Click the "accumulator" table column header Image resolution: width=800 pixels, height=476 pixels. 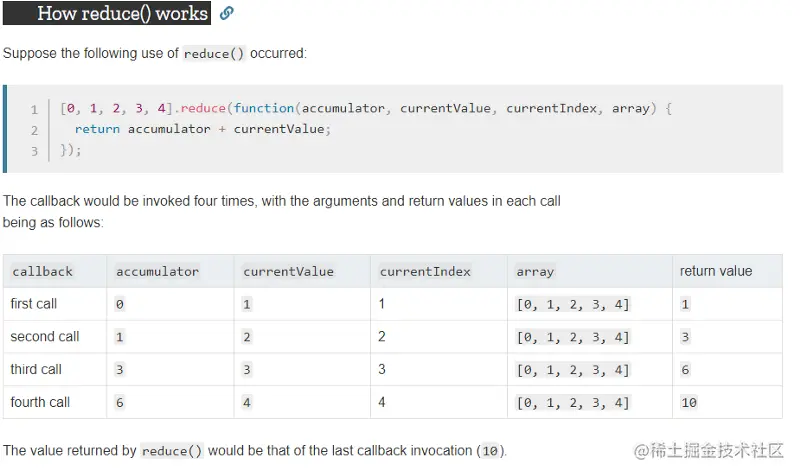click(x=157, y=271)
